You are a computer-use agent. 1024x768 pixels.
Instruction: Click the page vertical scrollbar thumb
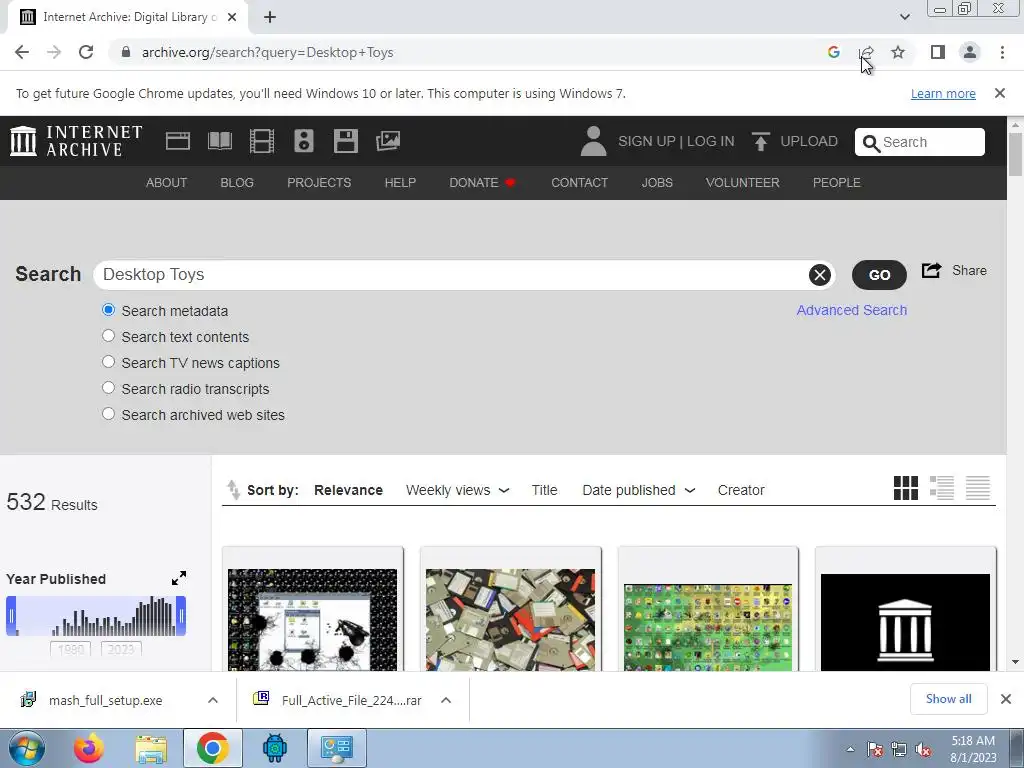pyautogui.click(x=1015, y=154)
